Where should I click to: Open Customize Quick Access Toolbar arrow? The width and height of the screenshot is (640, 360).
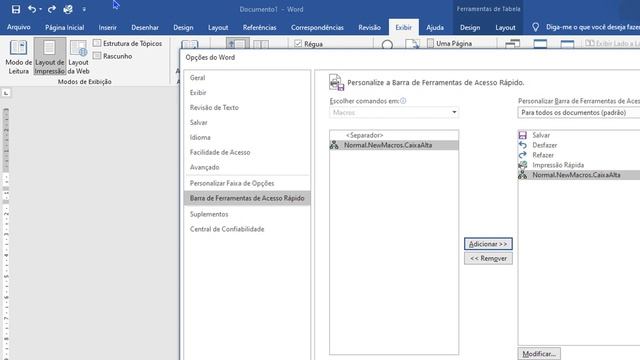[x=84, y=9]
